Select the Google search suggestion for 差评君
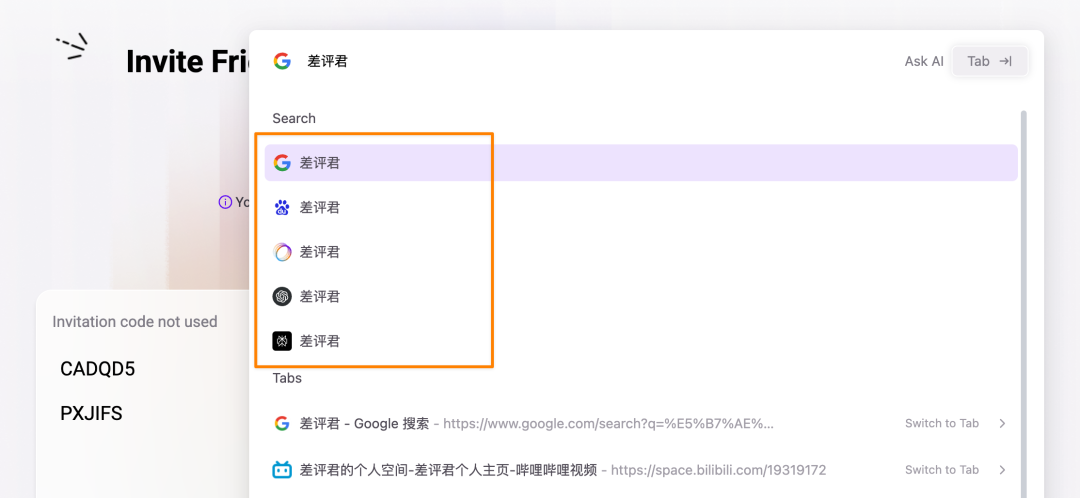1080x498 pixels. tap(641, 163)
